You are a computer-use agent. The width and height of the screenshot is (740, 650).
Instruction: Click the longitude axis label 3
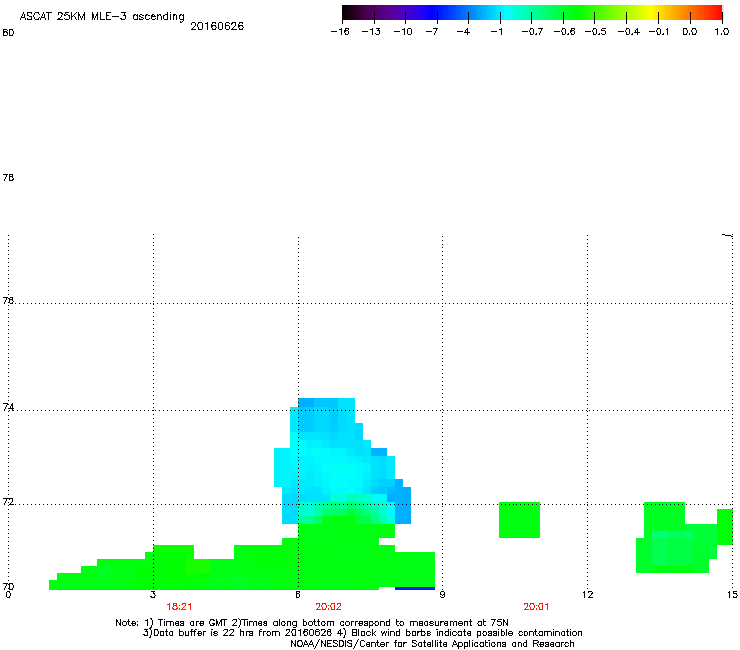tap(153, 595)
